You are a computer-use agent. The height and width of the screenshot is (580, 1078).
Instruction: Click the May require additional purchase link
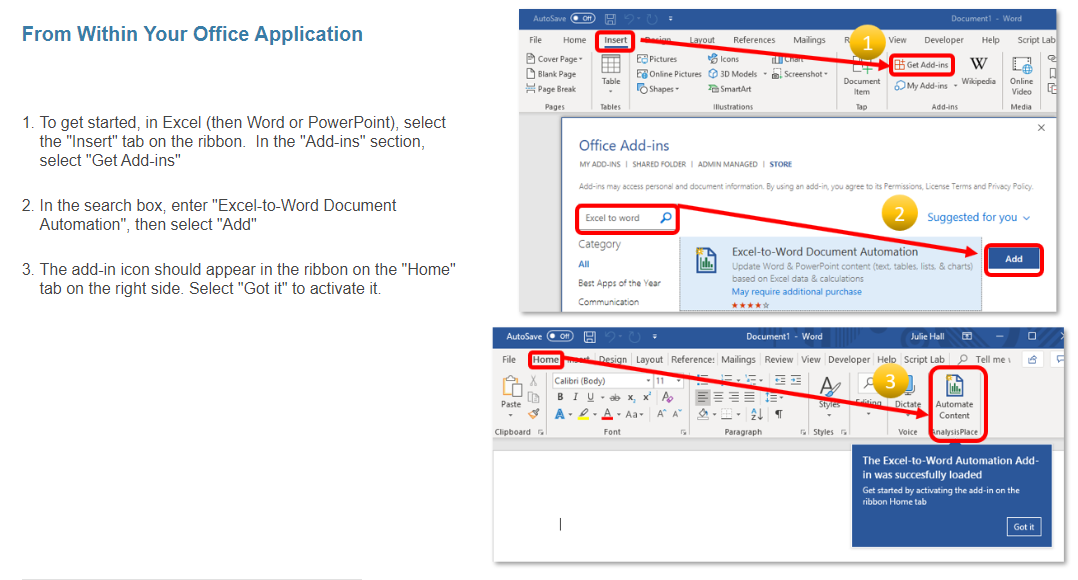pyautogui.click(x=796, y=291)
